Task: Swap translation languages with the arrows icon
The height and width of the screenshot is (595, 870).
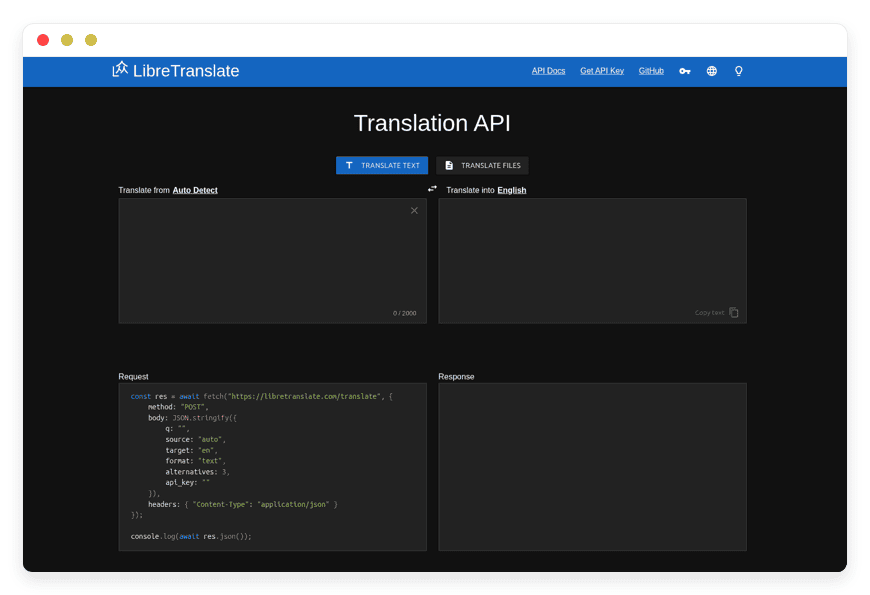Action: pyautogui.click(x=432, y=188)
